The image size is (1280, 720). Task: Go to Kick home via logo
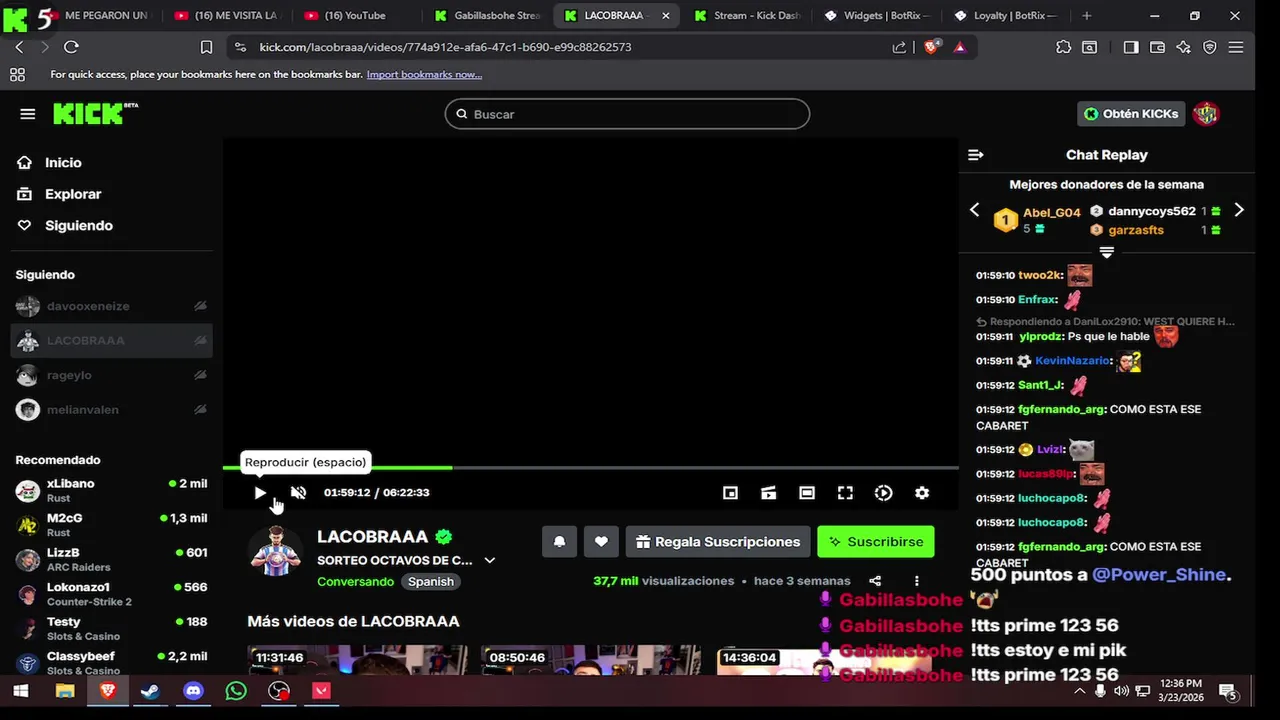[x=95, y=113]
